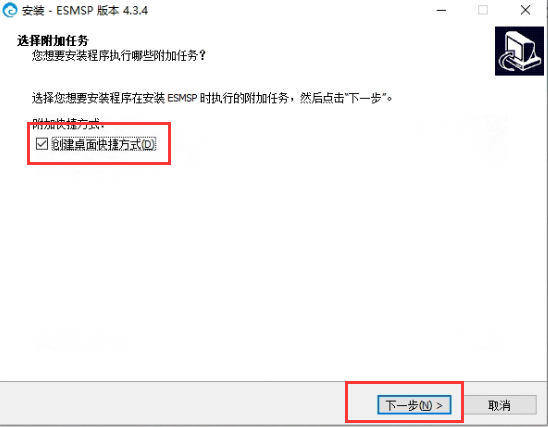The image size is (548, 427).
Task: Click the (D) accelerator in checkbox label
Action: click(x=147, y=144)
